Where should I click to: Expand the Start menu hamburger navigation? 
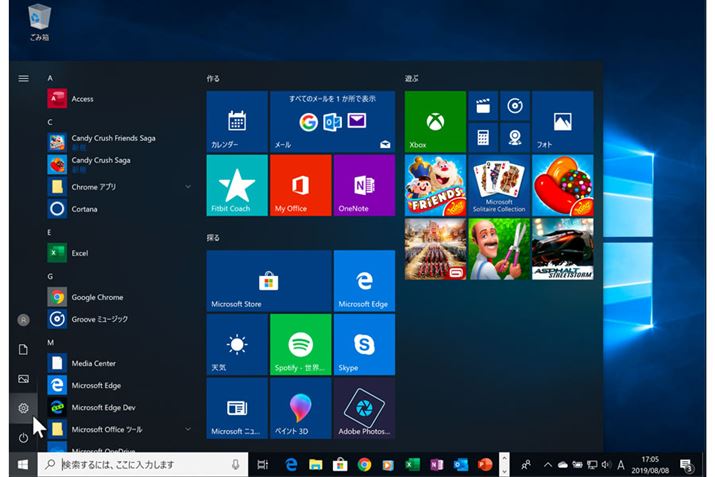(23, 78)
